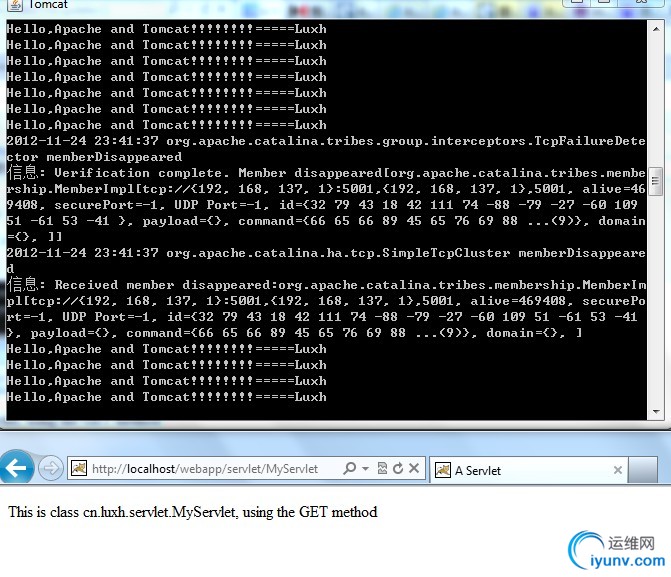Open a new tab with the blank tab button
The image size is (671, 577).
(x=642, y=470)
